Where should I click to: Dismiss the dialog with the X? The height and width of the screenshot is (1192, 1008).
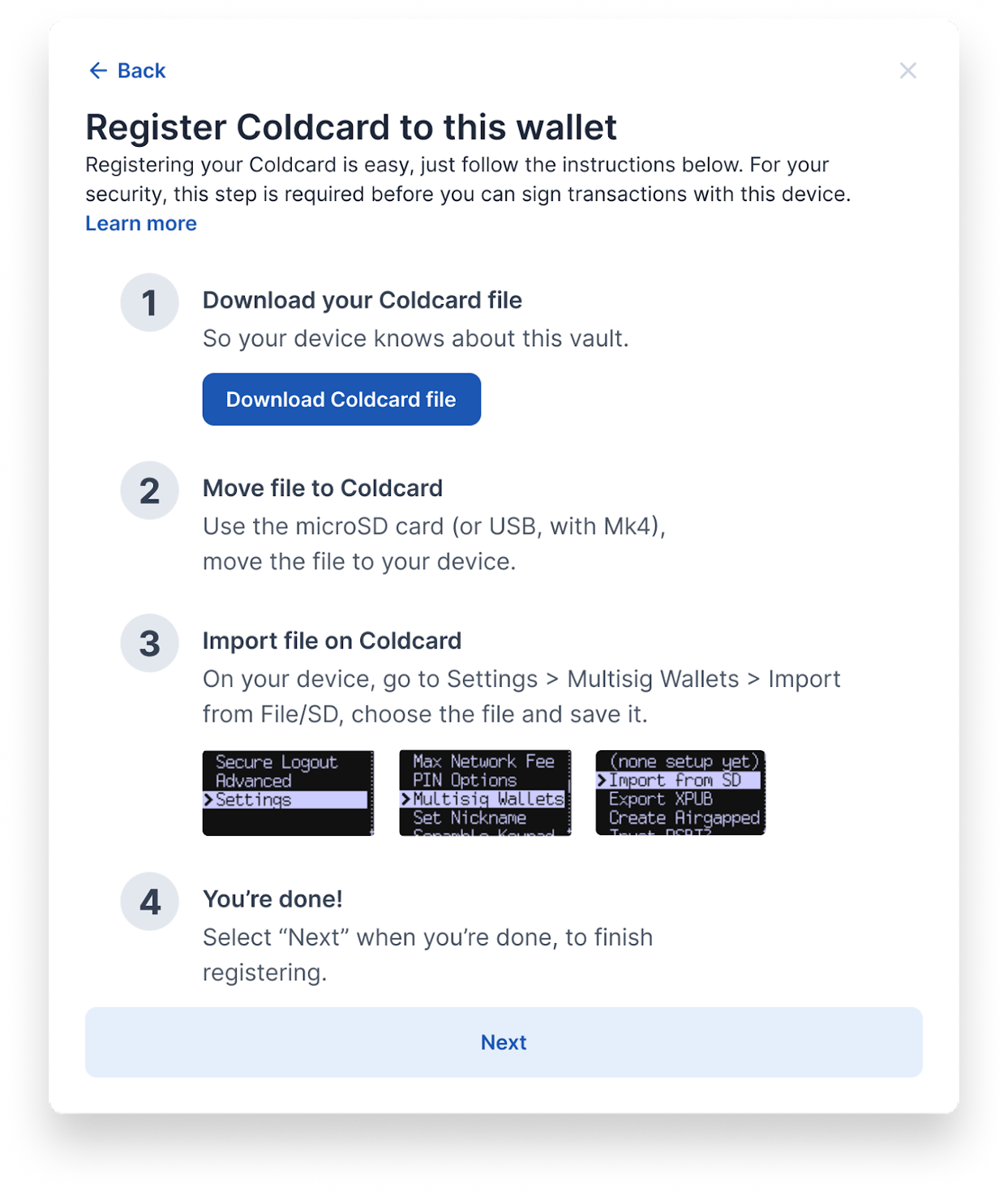click(908, 71)
